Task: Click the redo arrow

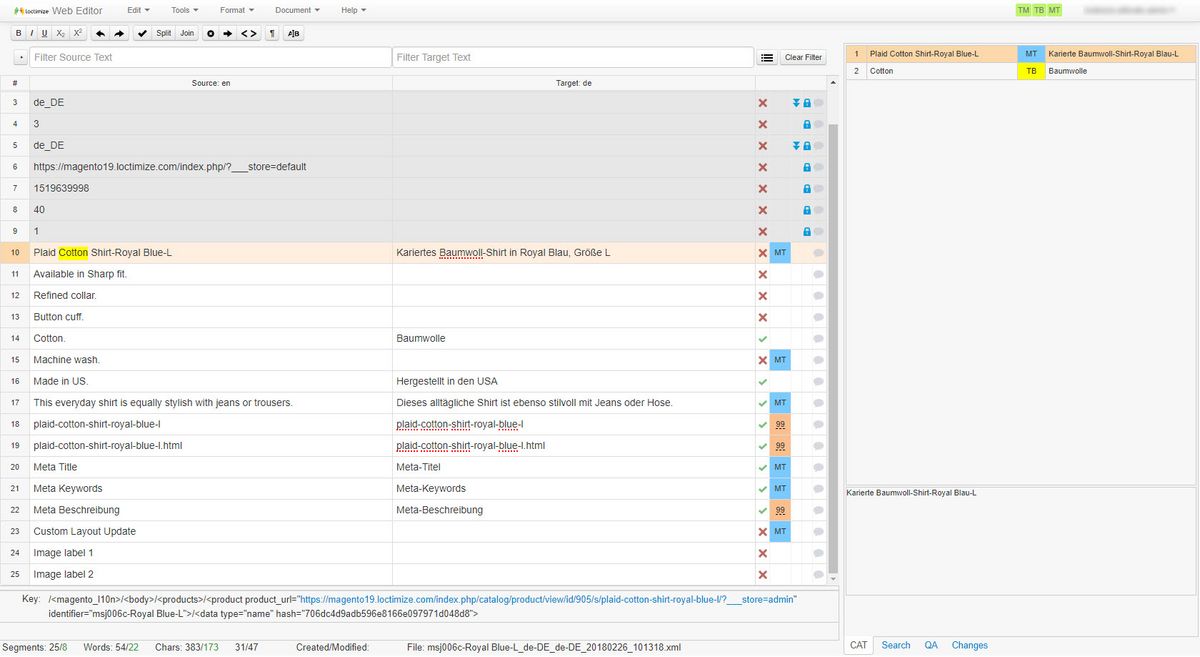Action: pyautogui.click(x=119, y=33)
